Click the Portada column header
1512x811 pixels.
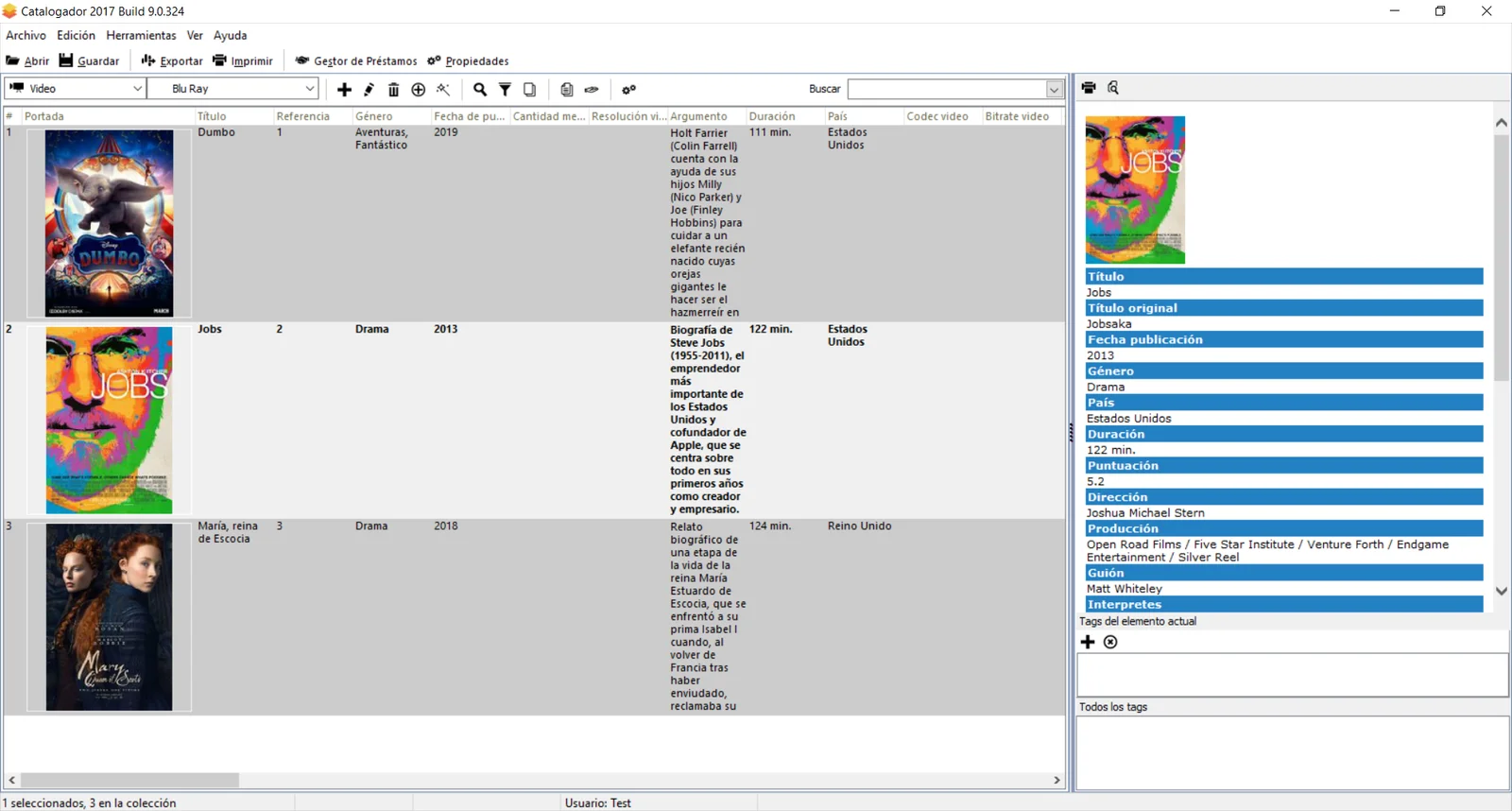[x=108, y=116]
